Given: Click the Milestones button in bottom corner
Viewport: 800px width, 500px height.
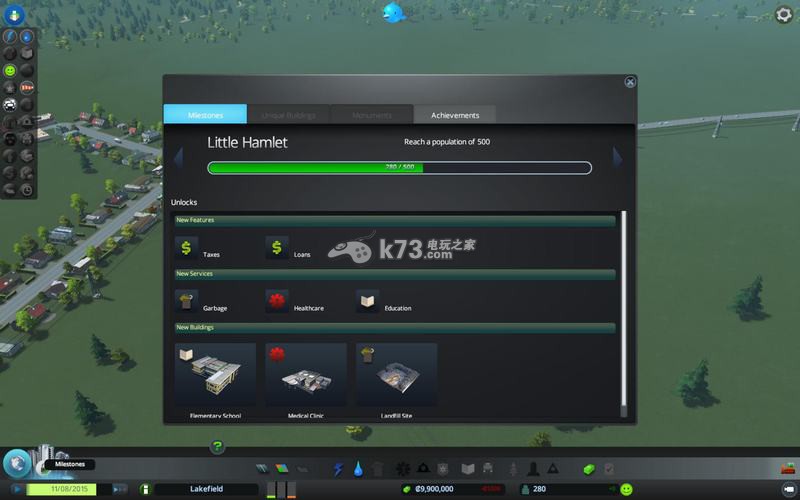Looking at the screenshot, I should pyautogui.click(x=17, y=463).
